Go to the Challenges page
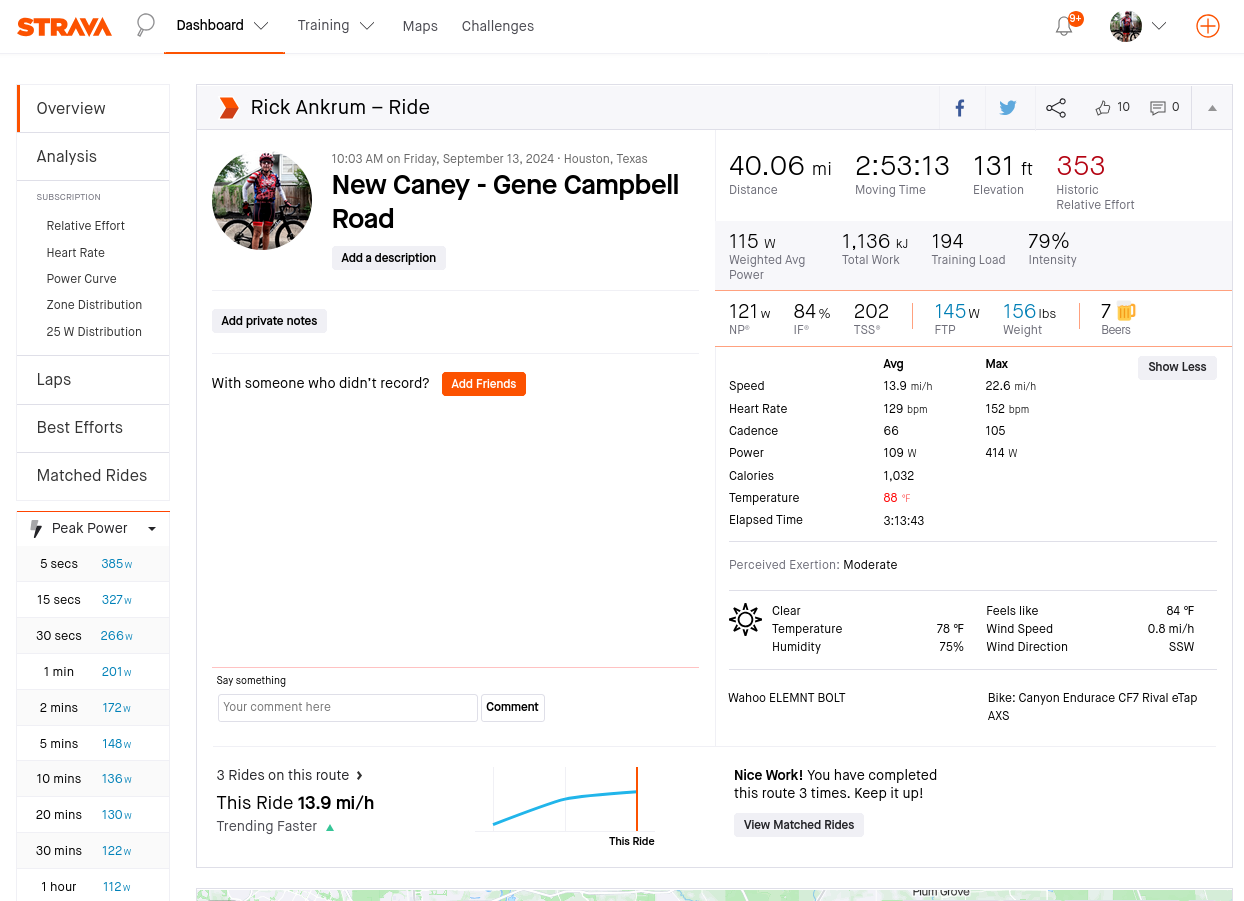The image size is (1244, 901). tap(497, 26)
